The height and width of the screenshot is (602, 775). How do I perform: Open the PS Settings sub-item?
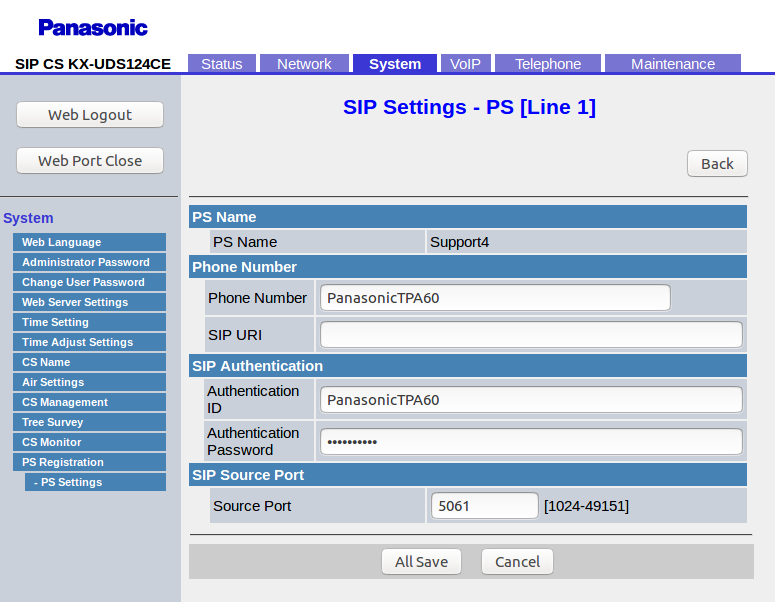click(x=95, y=482)
